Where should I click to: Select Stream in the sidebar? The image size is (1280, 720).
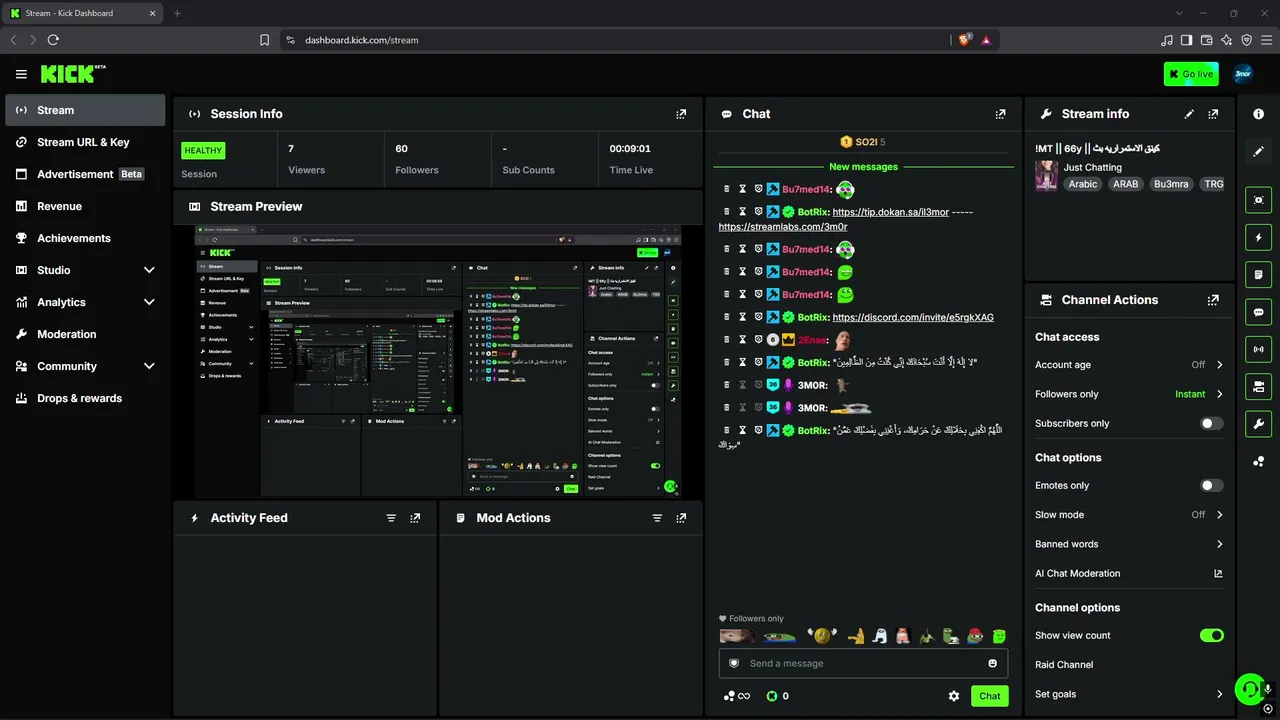click(x=85, y=110)
